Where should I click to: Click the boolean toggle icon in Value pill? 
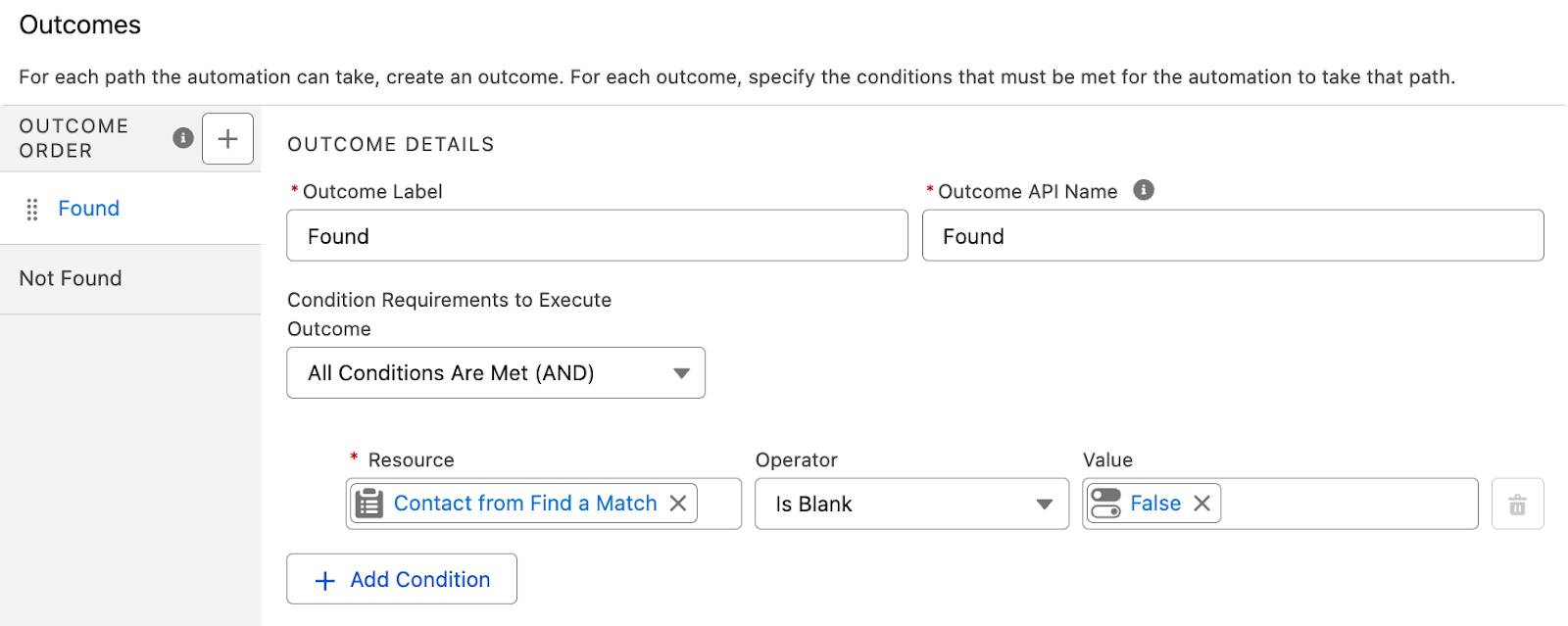coord(1105,504)
